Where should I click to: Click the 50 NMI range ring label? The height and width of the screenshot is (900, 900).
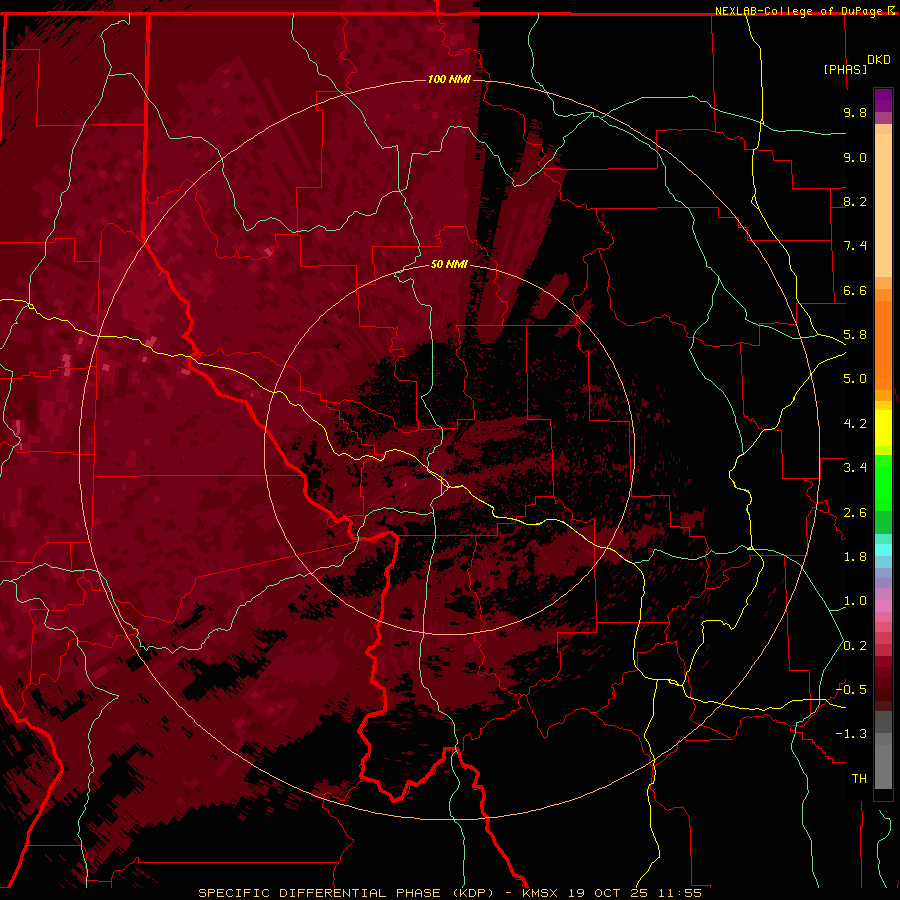pyautogui.click(x=449, y=264)
